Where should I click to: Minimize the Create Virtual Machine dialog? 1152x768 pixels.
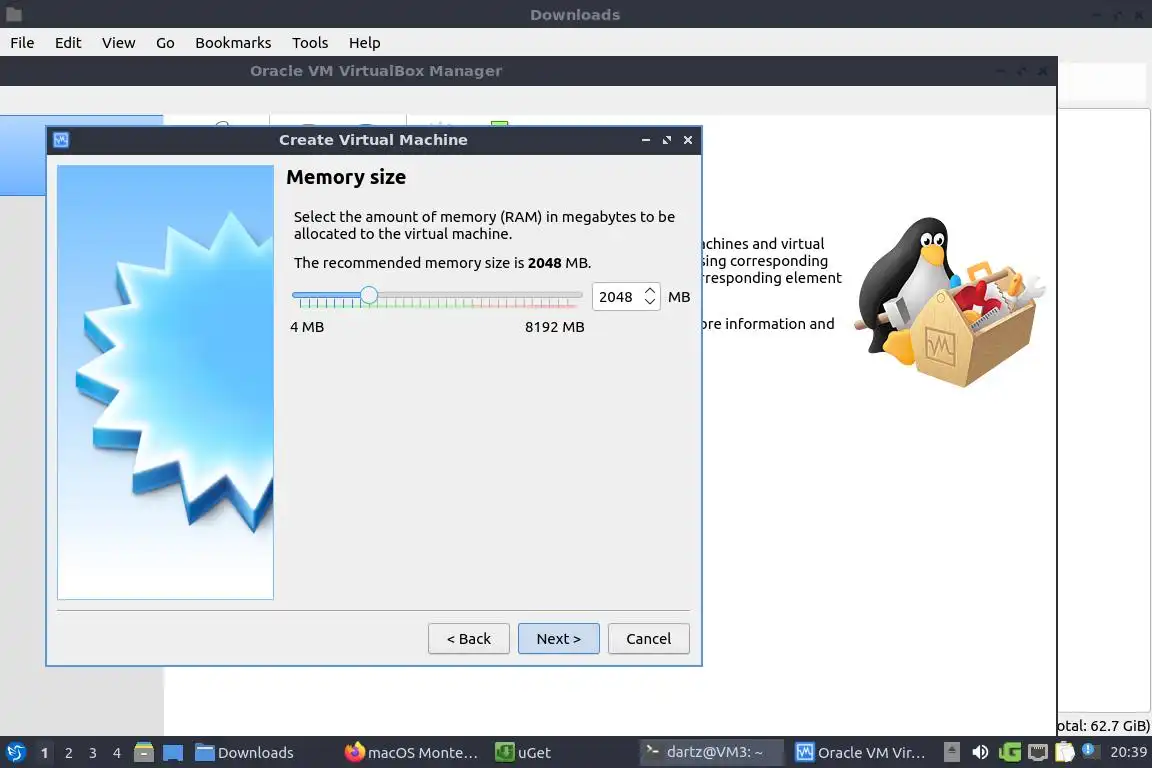(x=646, y=140)
